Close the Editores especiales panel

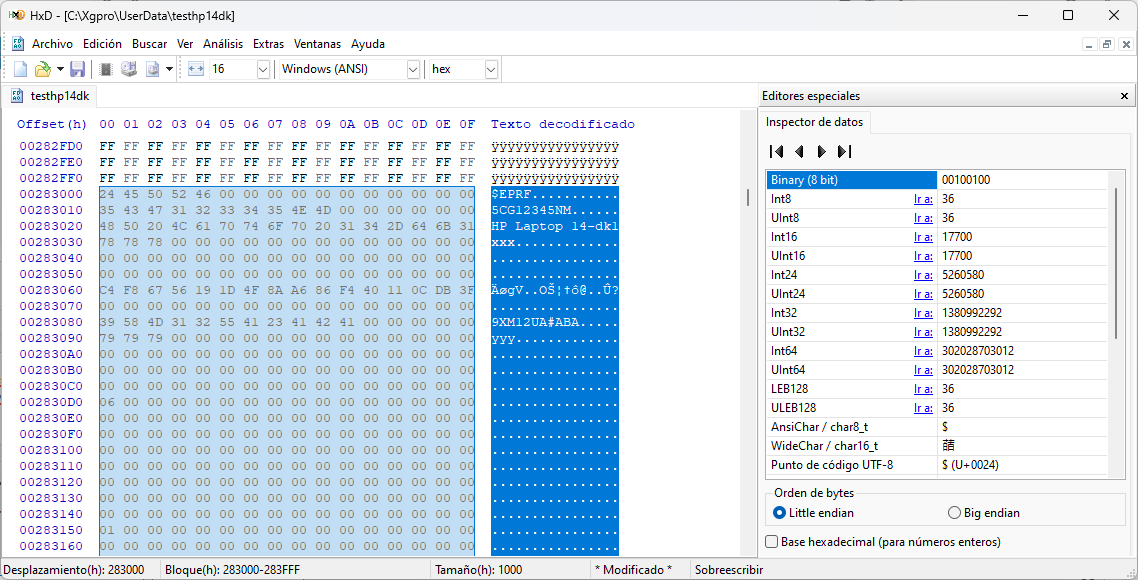pos(1124,96)
